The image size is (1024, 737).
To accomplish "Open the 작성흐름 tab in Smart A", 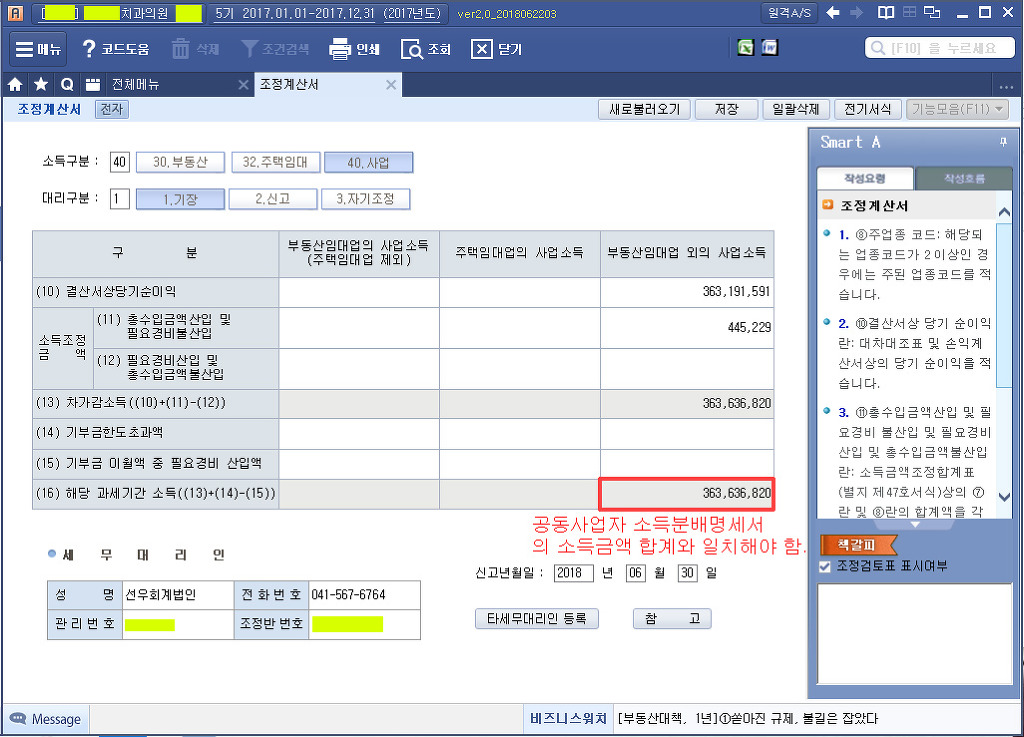I will (x=964, y=178).
